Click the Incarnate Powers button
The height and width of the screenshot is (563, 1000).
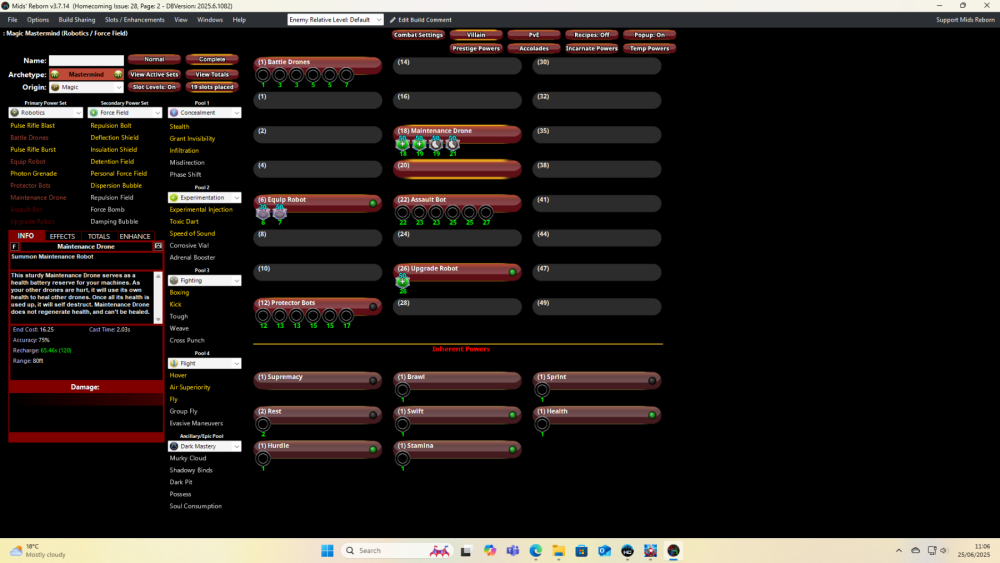592,48
